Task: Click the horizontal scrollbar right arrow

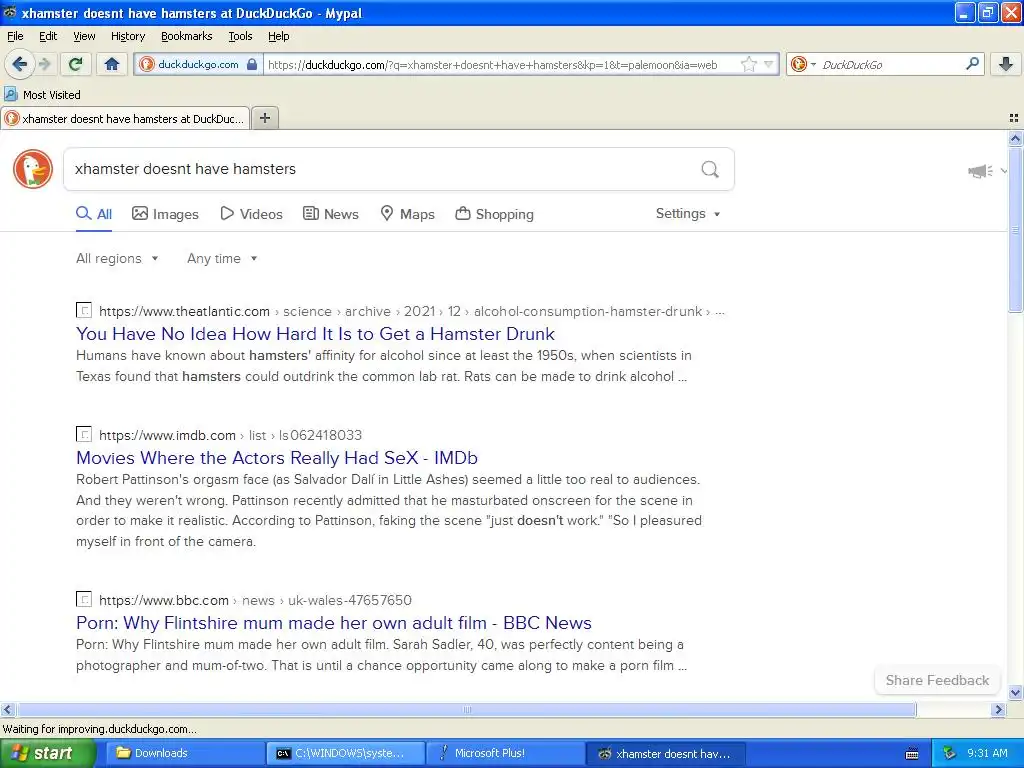Action: coord(998,709)
